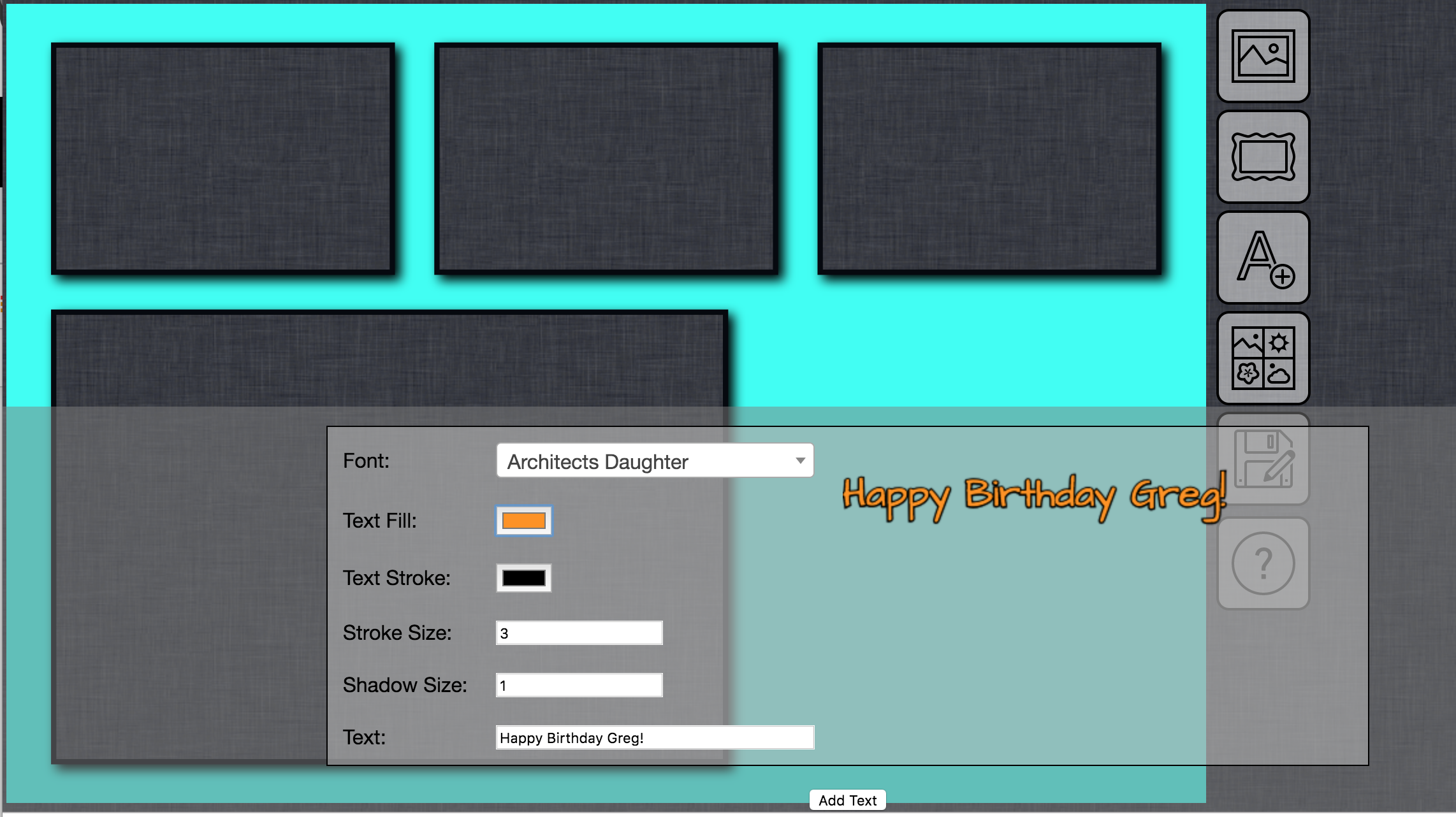Viewport: 1456px width, 817px height.
Task: Open the Font dropdown
Action: 655,460
